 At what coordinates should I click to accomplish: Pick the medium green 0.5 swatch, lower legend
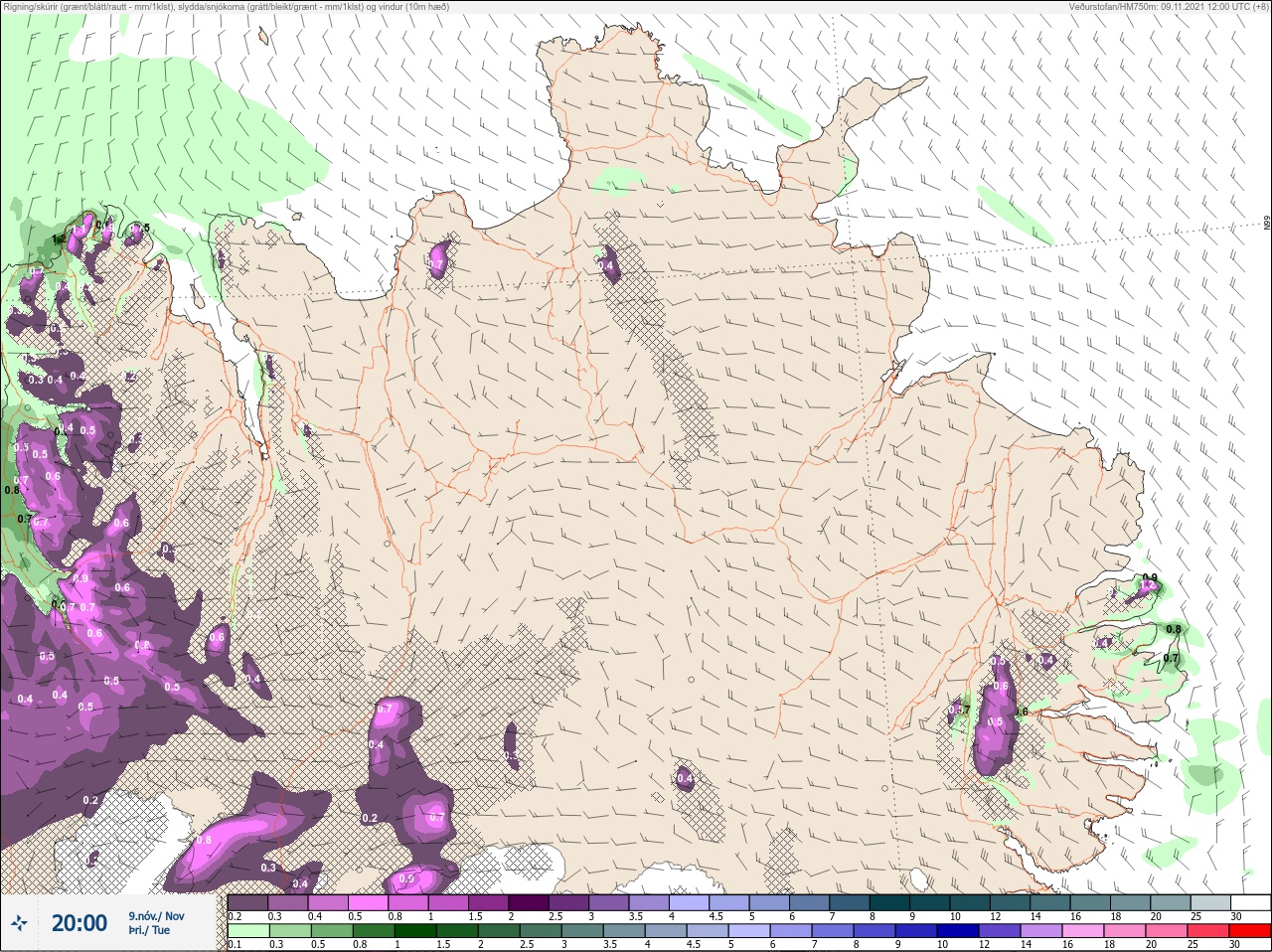click(331, 931)
